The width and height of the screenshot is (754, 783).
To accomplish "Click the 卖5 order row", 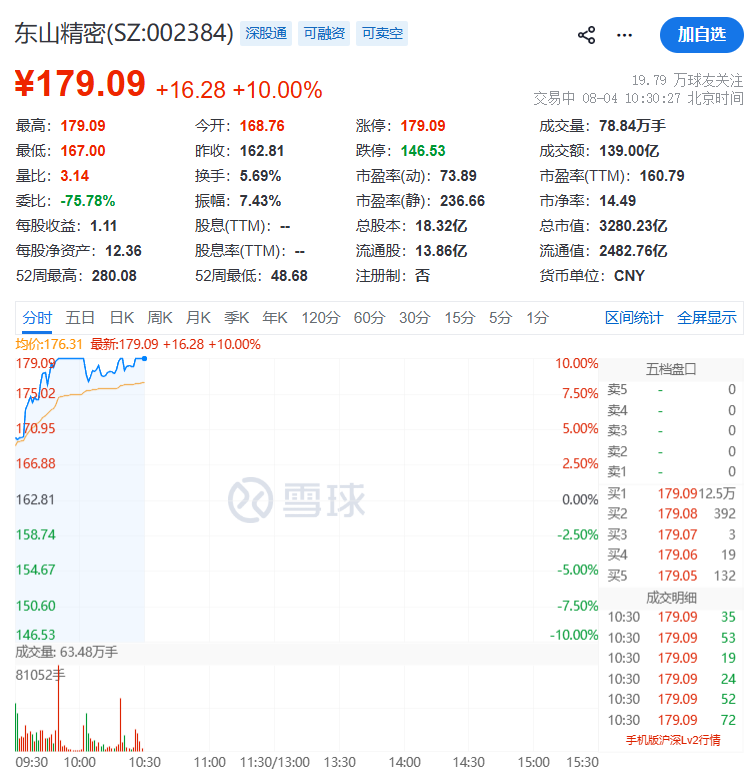I will 671,390.
